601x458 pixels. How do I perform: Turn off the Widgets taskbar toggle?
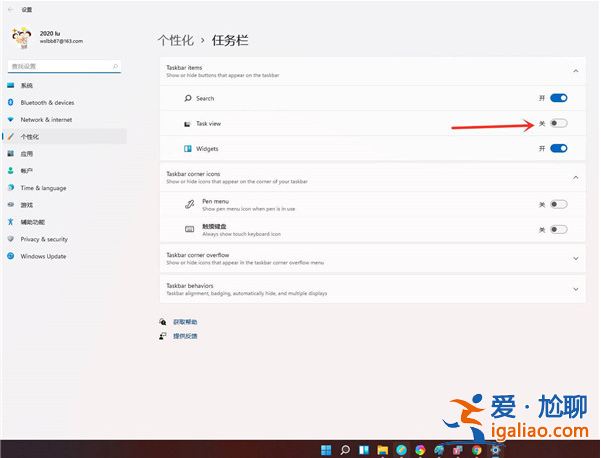[x=558, y=148]
